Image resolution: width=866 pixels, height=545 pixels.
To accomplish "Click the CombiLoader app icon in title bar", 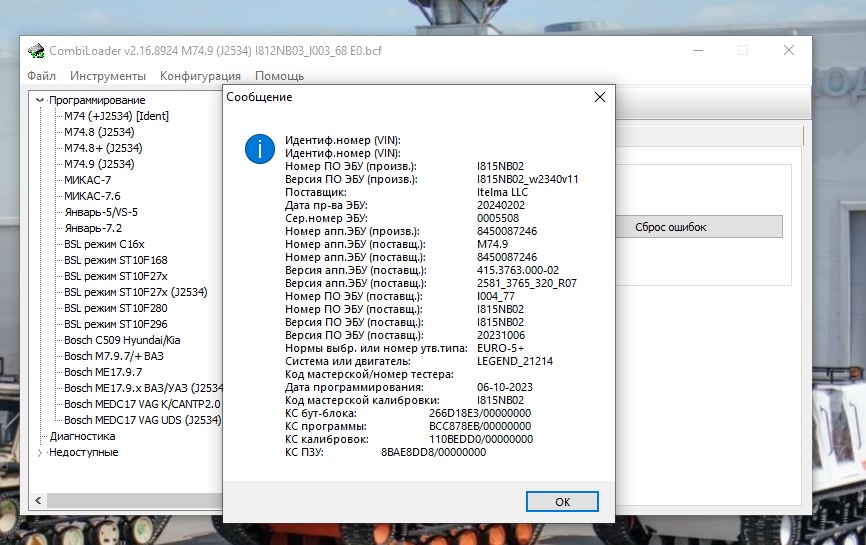I will (x=34, y=51).
